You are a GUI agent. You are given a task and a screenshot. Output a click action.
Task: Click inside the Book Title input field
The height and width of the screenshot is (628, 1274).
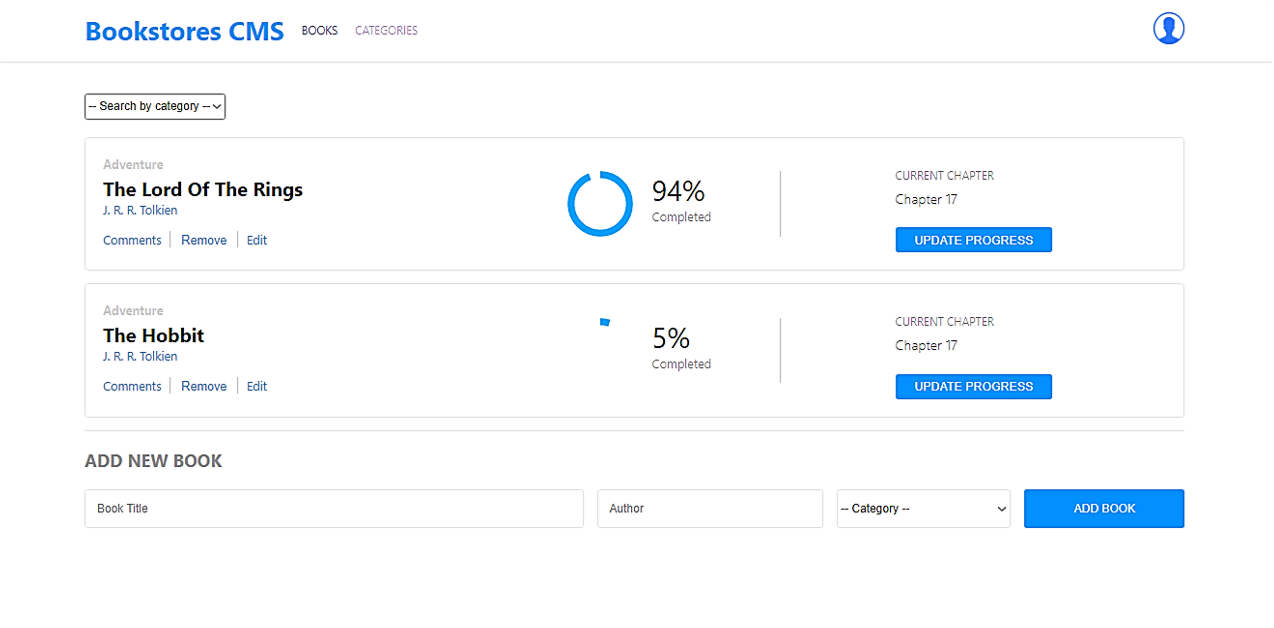[333, 508]
